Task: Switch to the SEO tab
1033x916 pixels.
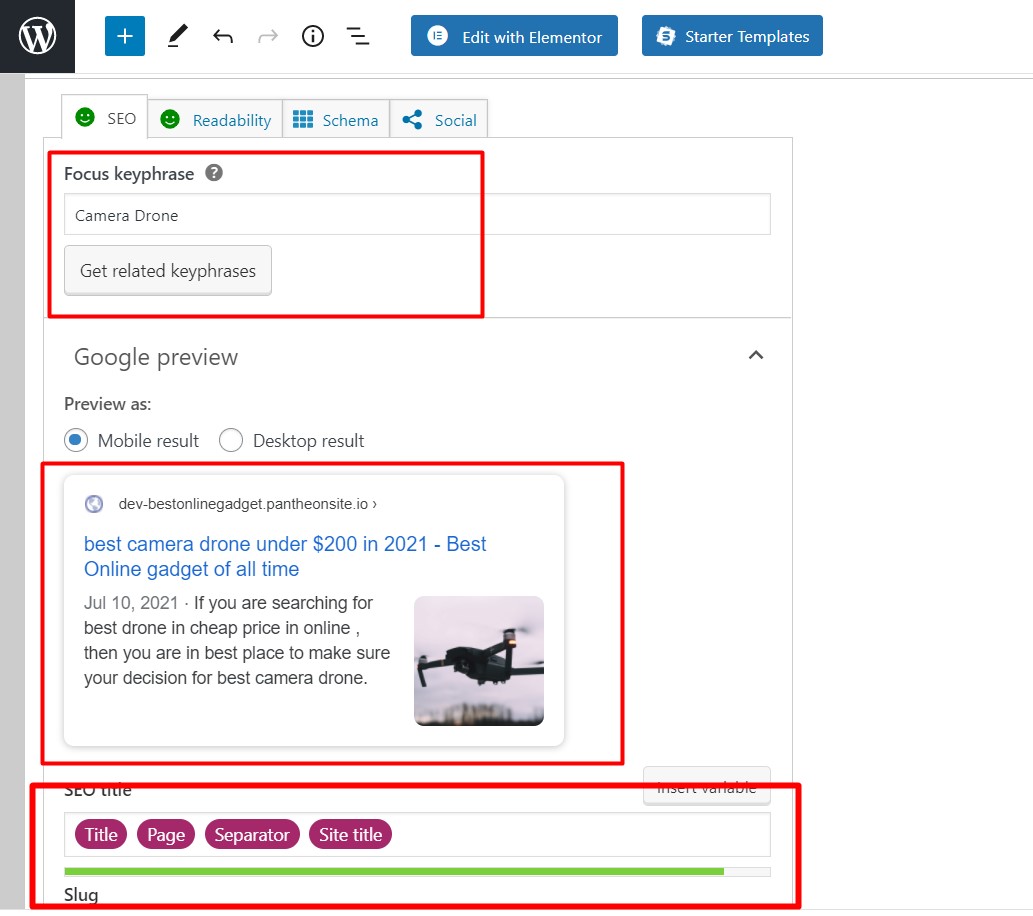Action: pyautogui.click(x=103, y=118)
